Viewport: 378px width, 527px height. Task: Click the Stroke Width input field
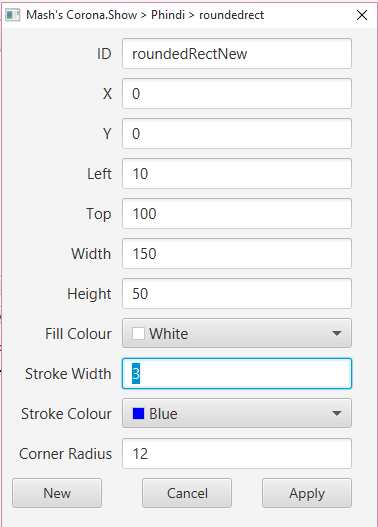[x=237, y=373]
